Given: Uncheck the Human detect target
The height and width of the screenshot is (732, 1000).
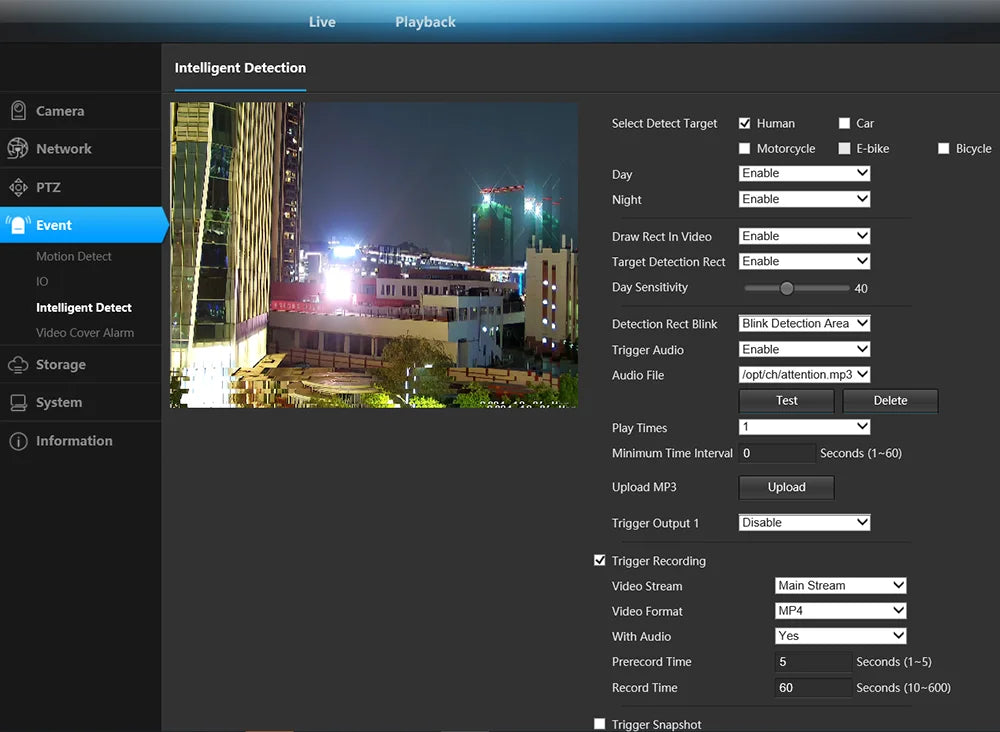Looking at the screenshot, I should [745, 122].
